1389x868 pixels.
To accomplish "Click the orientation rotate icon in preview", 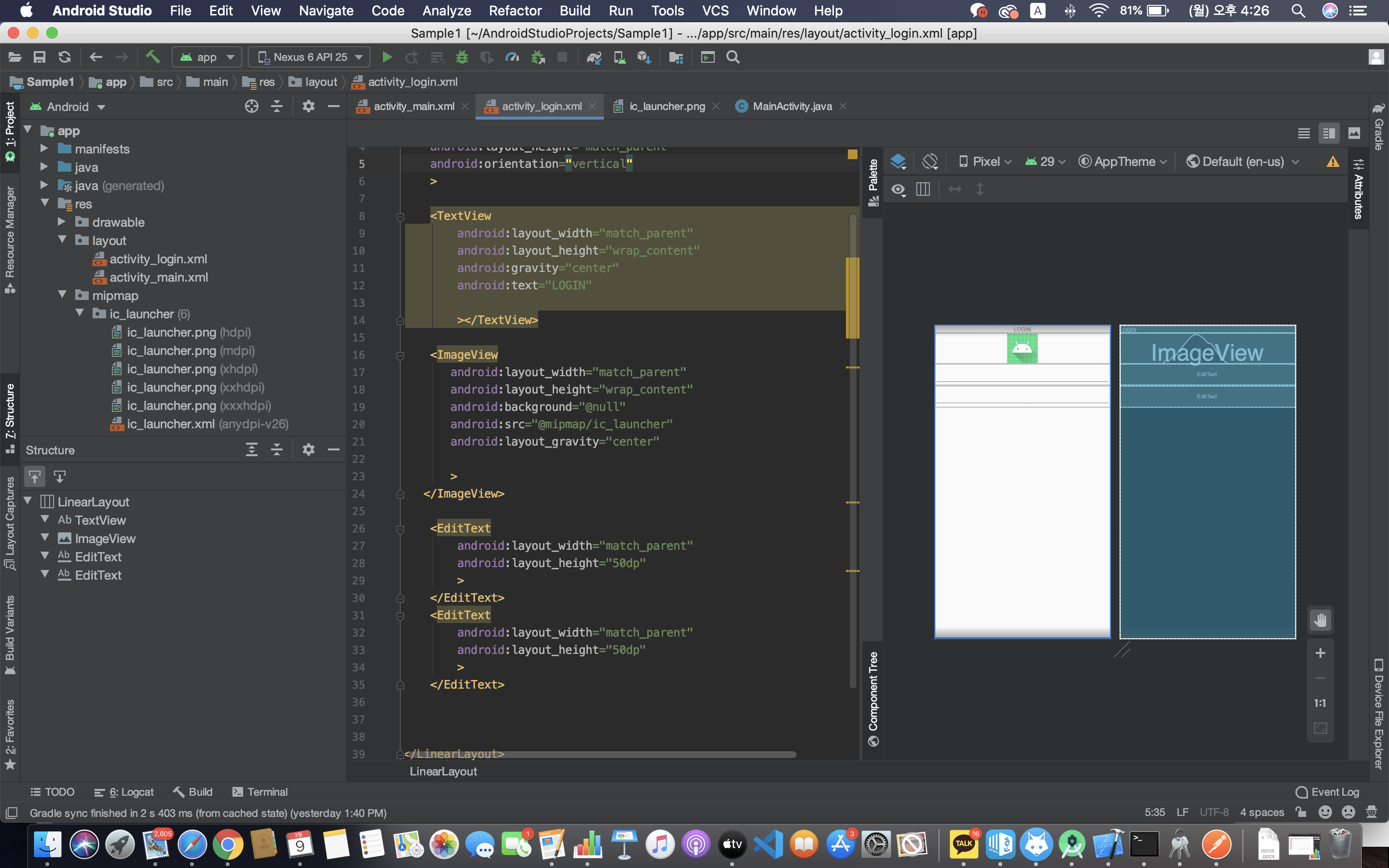I will [x=930, y=162].
